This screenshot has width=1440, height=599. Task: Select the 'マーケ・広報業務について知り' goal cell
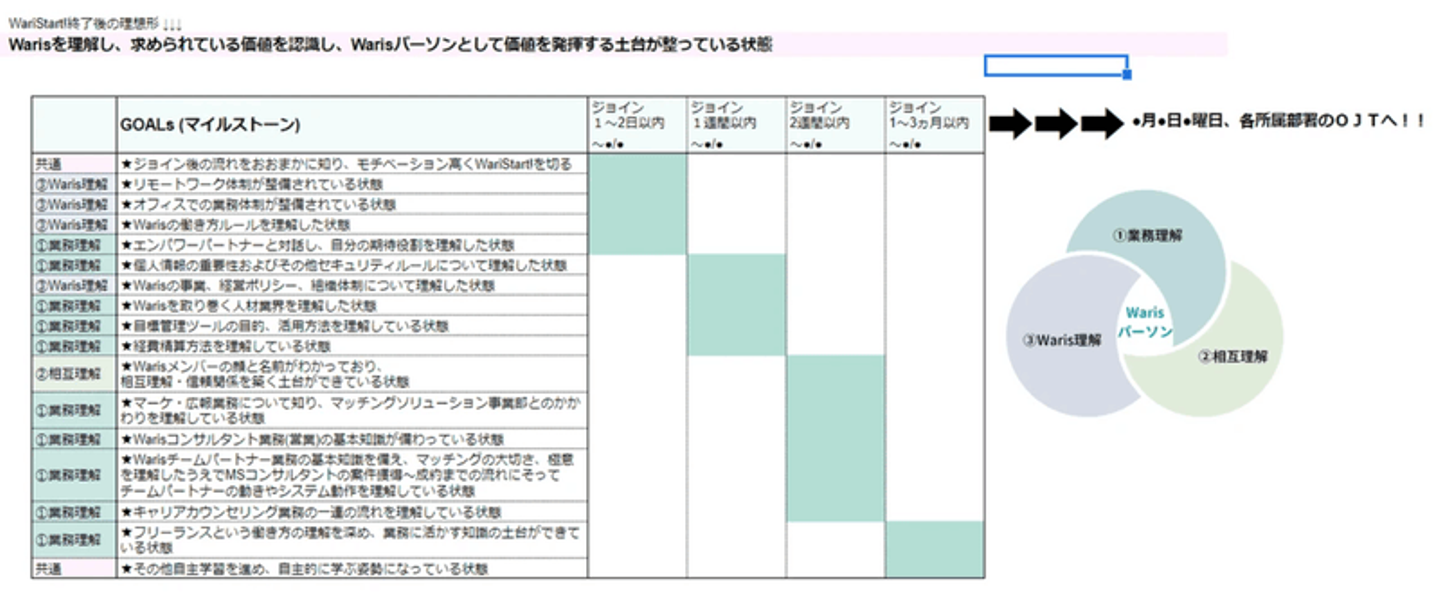tap(352, 410)
